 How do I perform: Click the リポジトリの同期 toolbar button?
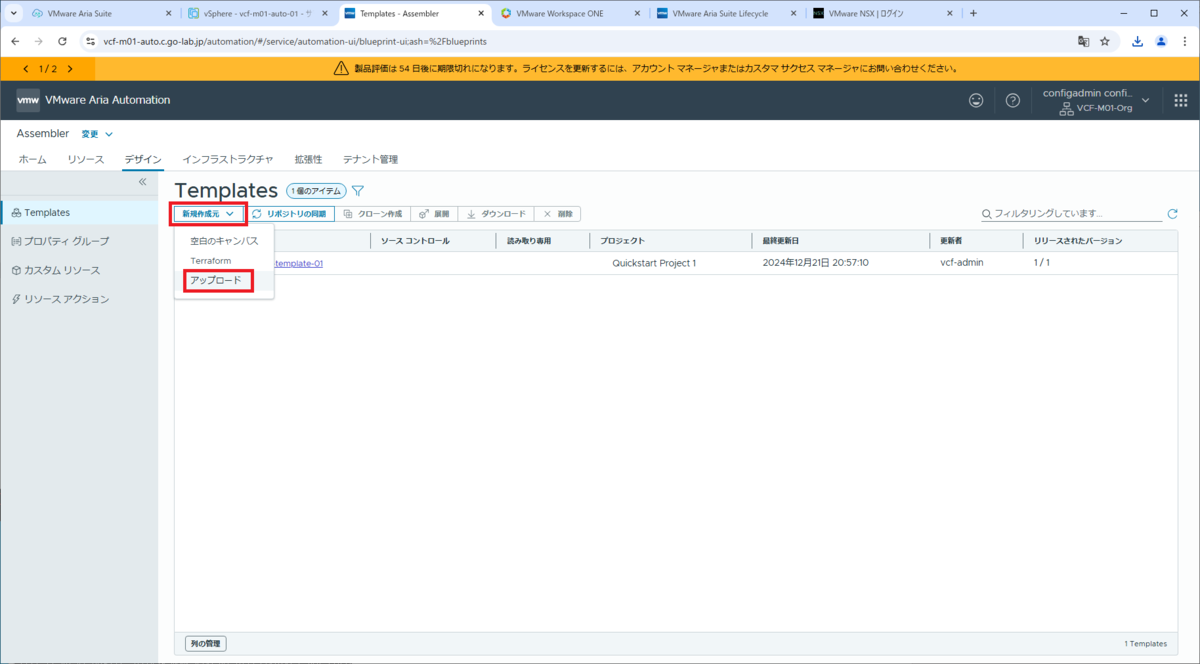(x=288, y=214)
